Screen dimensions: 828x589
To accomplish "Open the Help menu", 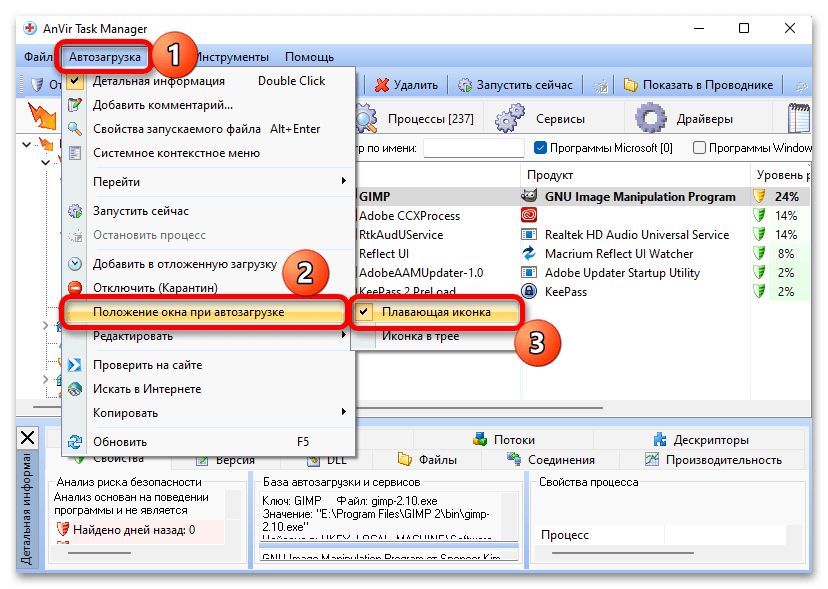I will pos(309,57).
